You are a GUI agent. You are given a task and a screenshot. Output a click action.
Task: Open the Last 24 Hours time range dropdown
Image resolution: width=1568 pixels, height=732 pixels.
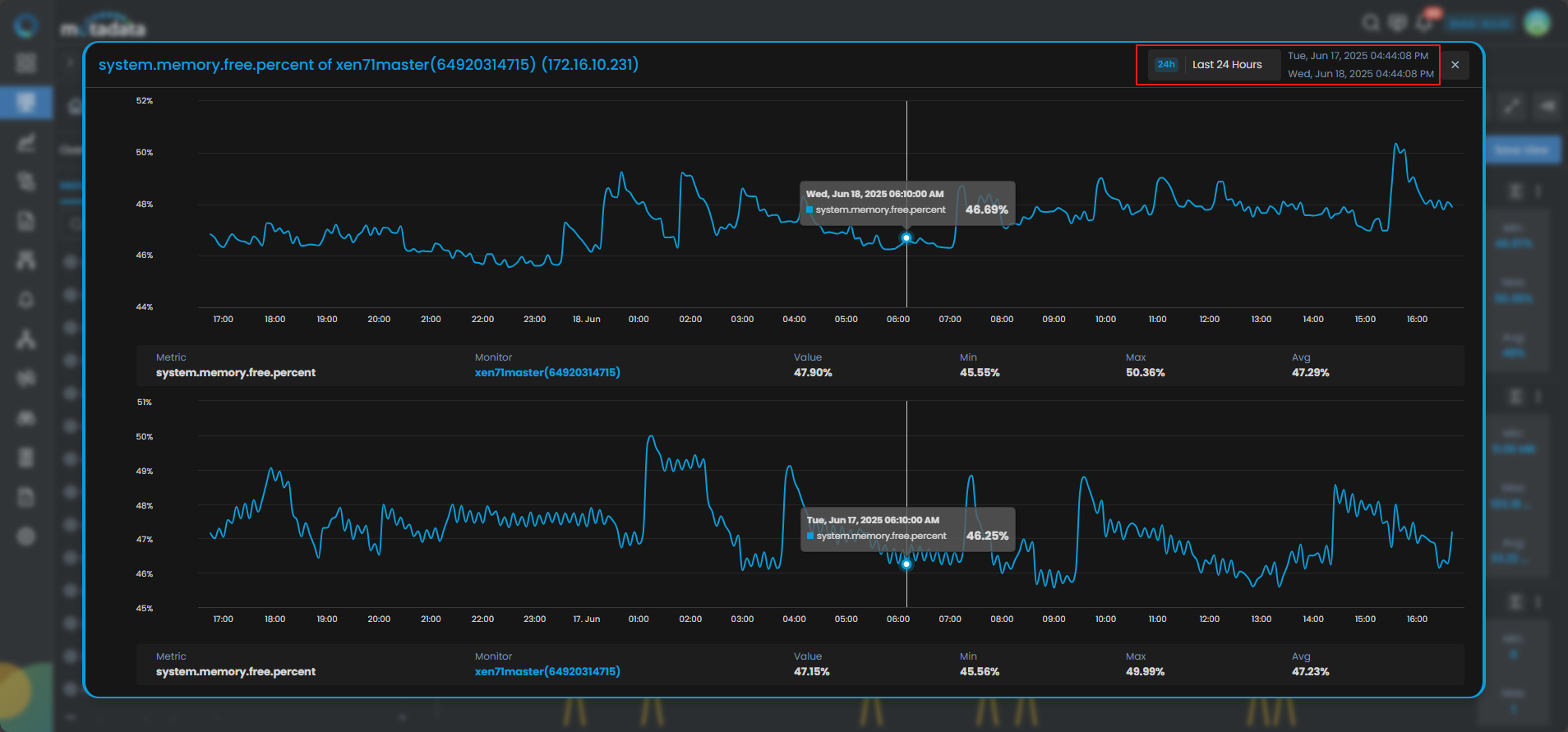pos(1226,65)
